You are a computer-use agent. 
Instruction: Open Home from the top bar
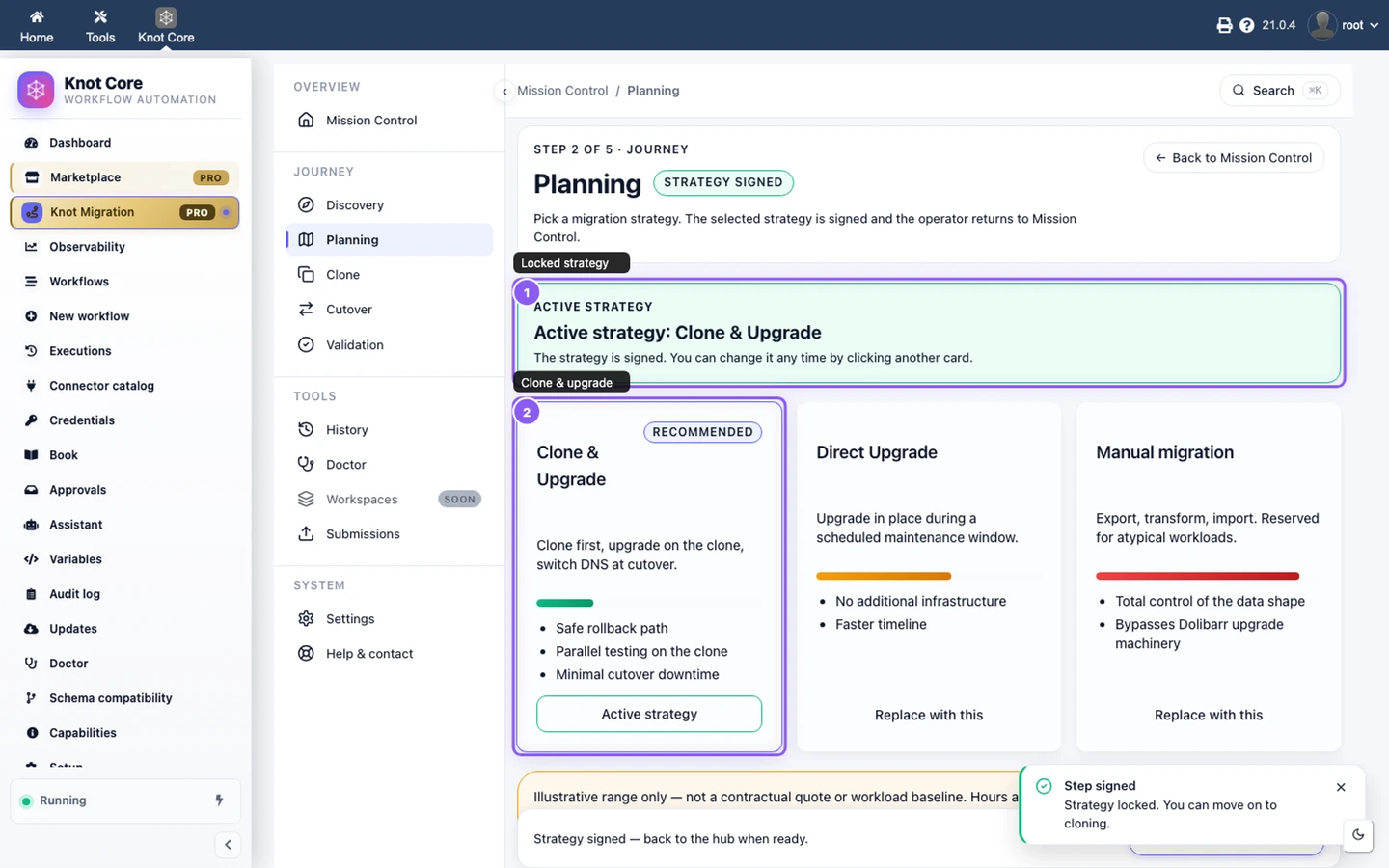point(37,26)
